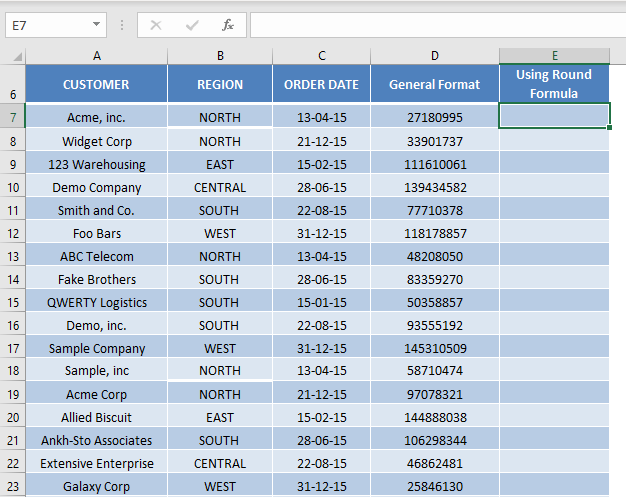
Task: Select cell containing Sample, inc
Action: click(97, 370)
